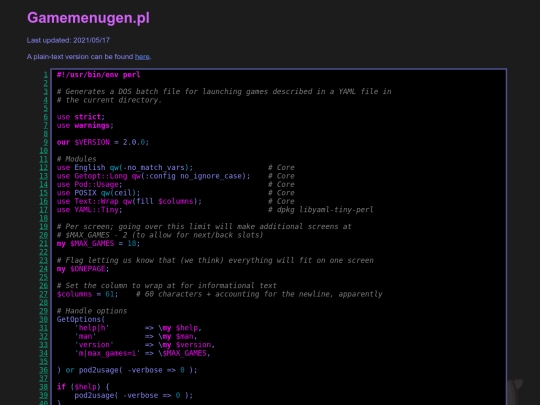Click '# Generates a DOS batch file' comment
This screenshot has height=405, width=540.
click(224, 92)
